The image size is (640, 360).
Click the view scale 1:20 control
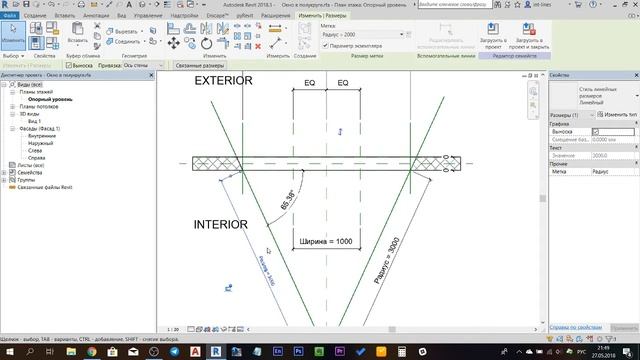point(173,329)
